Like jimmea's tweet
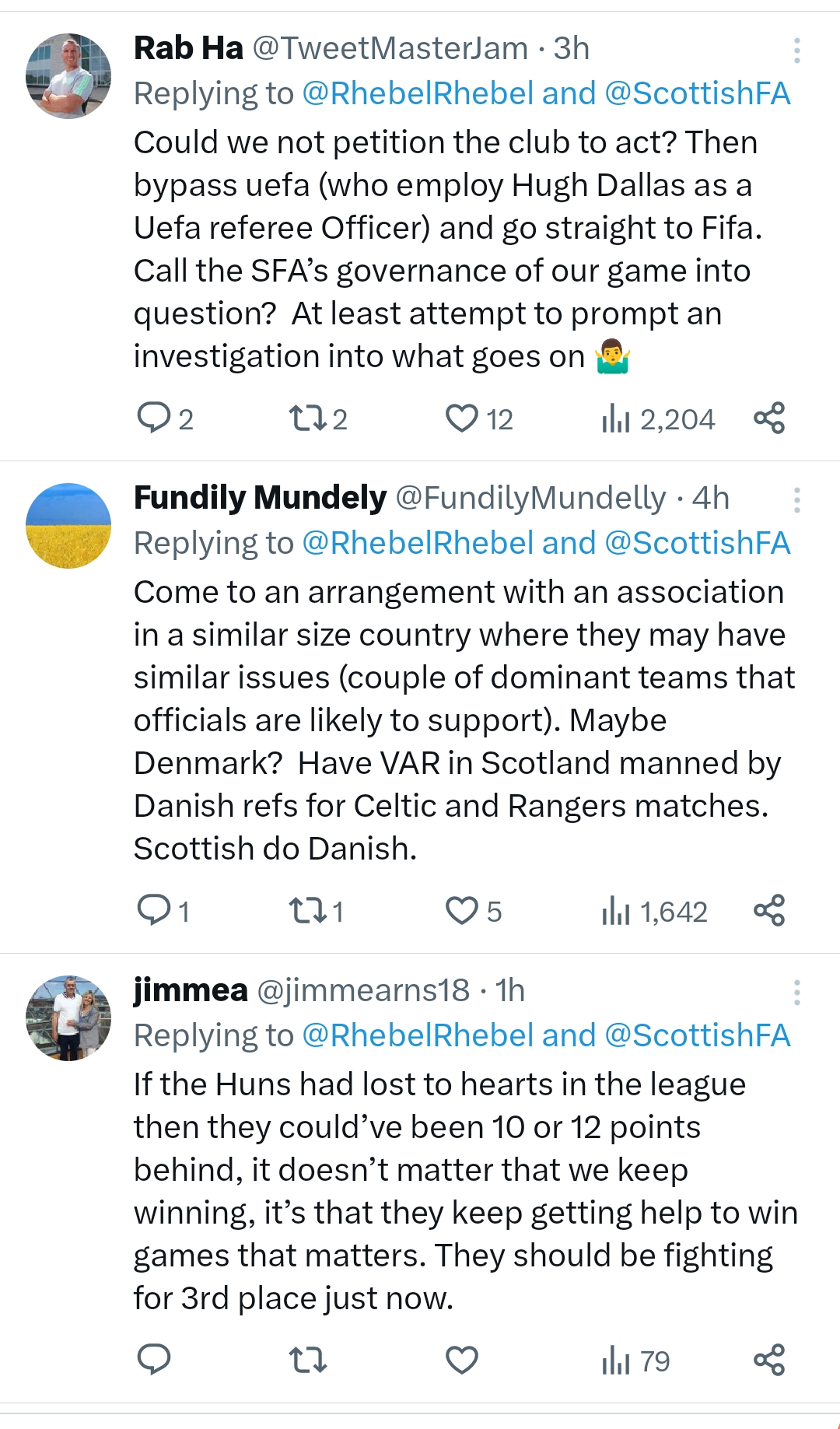The image size is (840, 1429). pos(461,1360)
